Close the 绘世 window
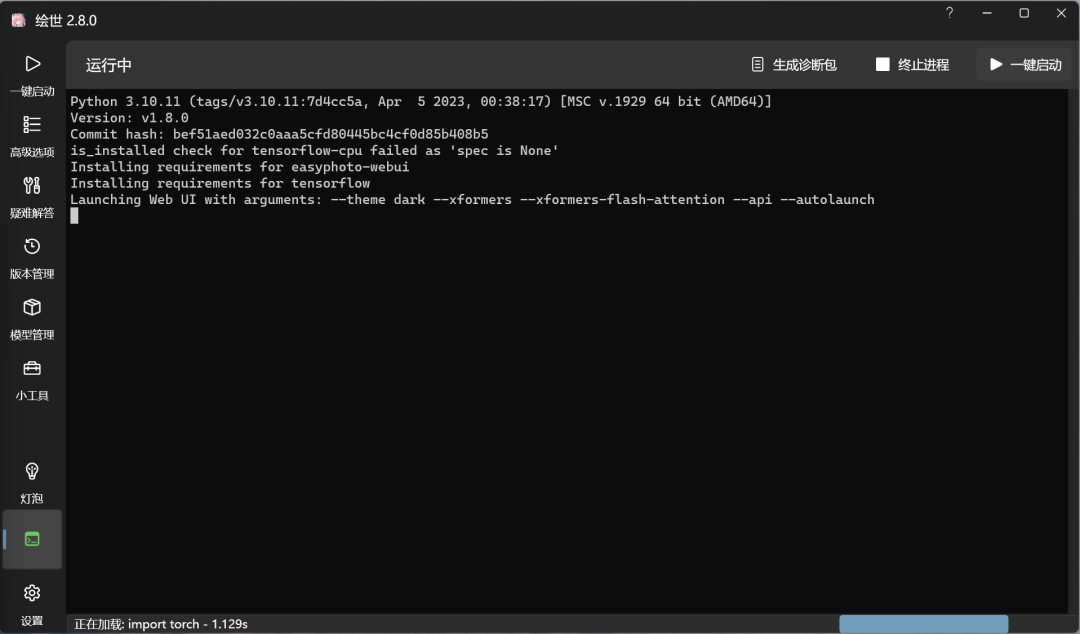 tap(1061, 13)
